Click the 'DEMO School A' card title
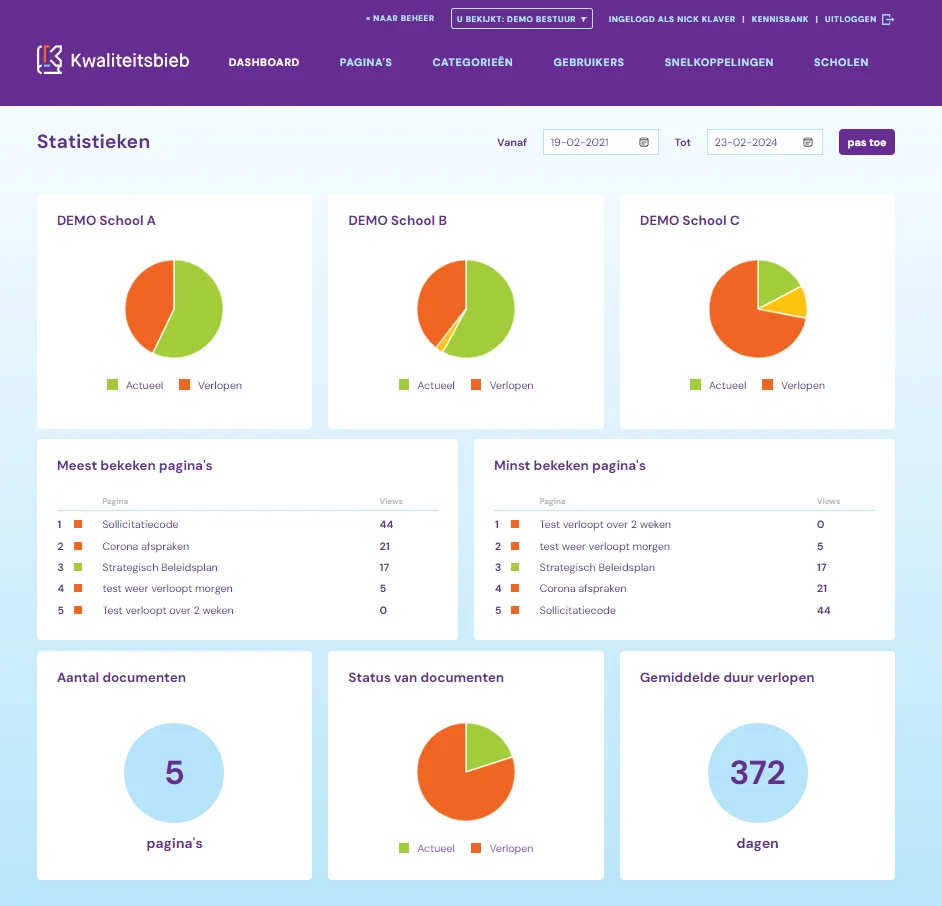Image resolution: width=942 pixels, height=906 pixels. [106, 220]
